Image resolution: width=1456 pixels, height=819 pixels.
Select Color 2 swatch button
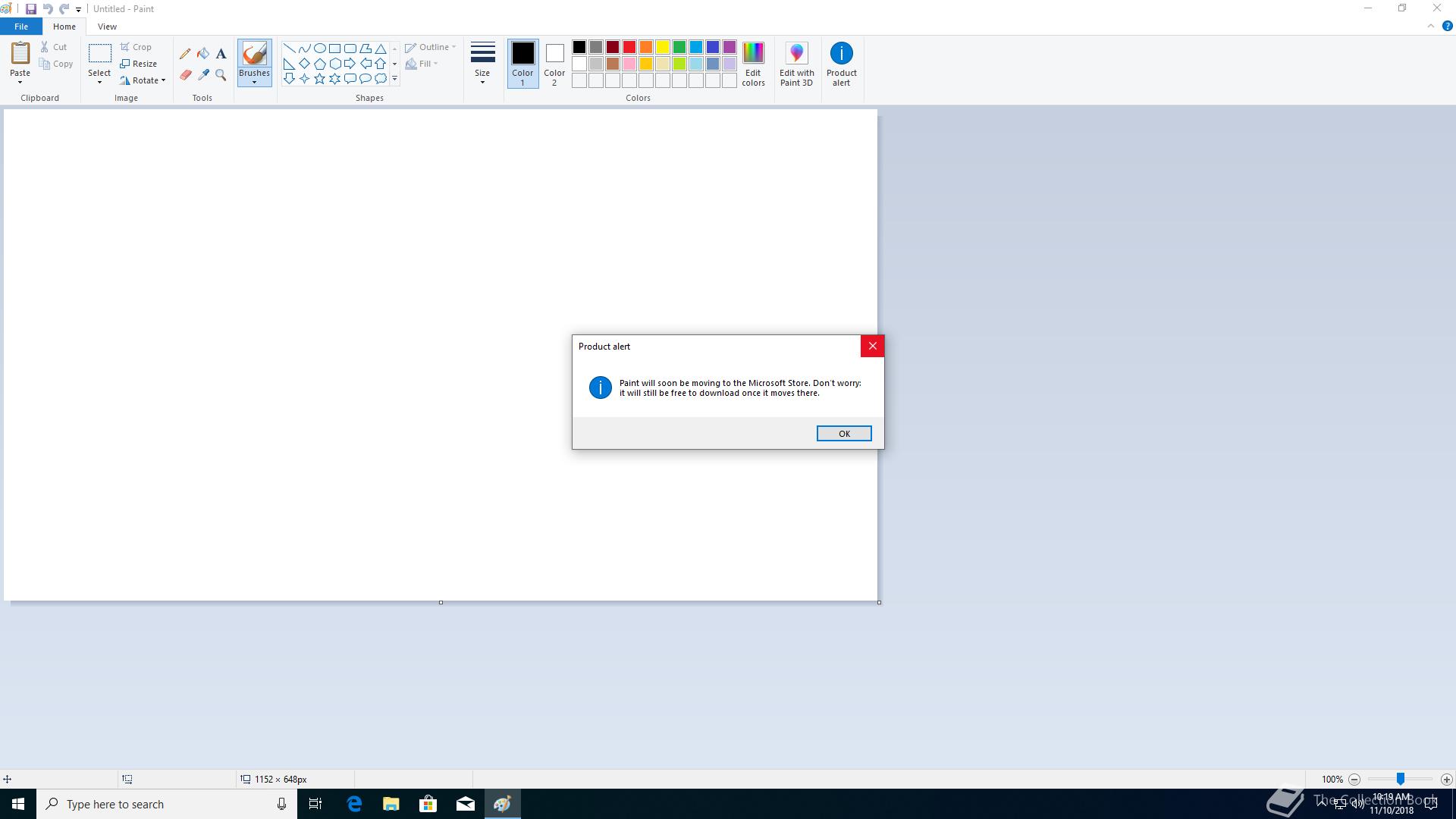(554, 64)
